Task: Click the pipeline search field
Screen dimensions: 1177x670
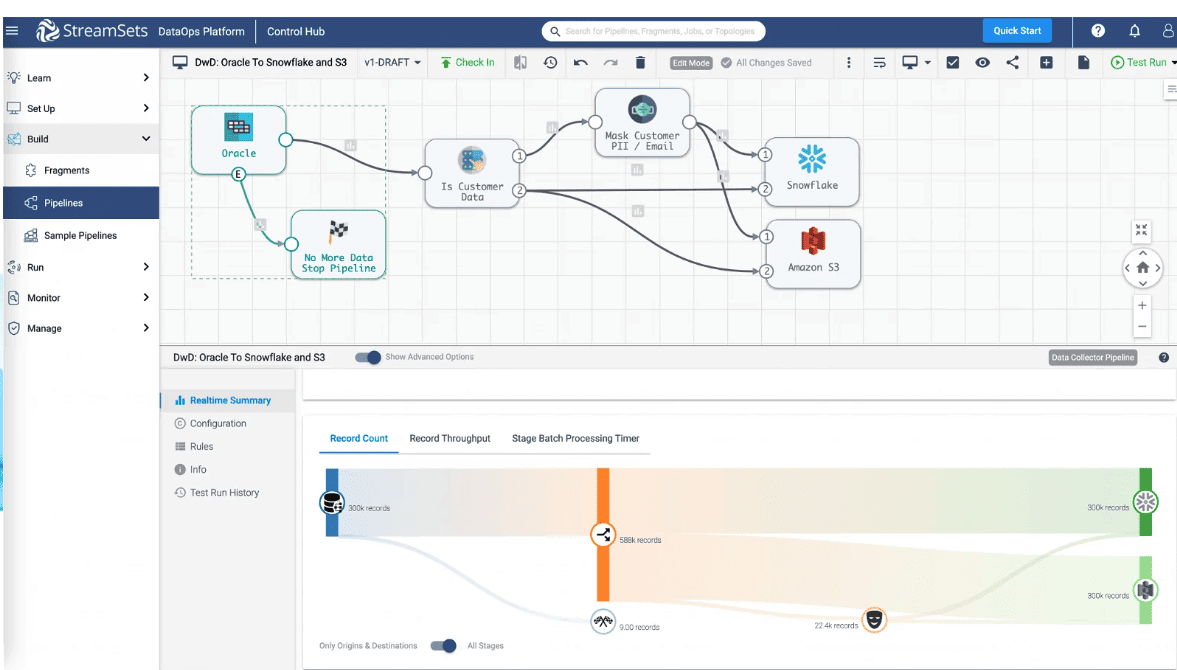Action: point(654,30)
